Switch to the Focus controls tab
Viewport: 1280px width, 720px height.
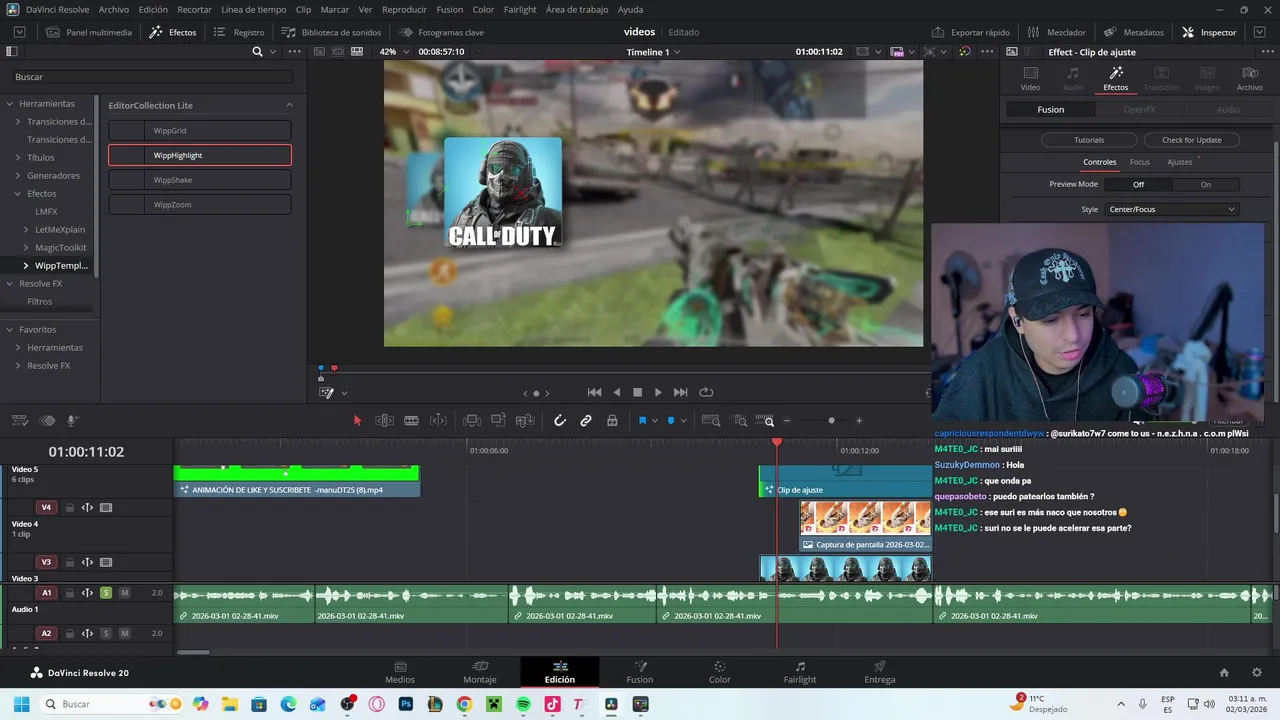coord(1140,162)
